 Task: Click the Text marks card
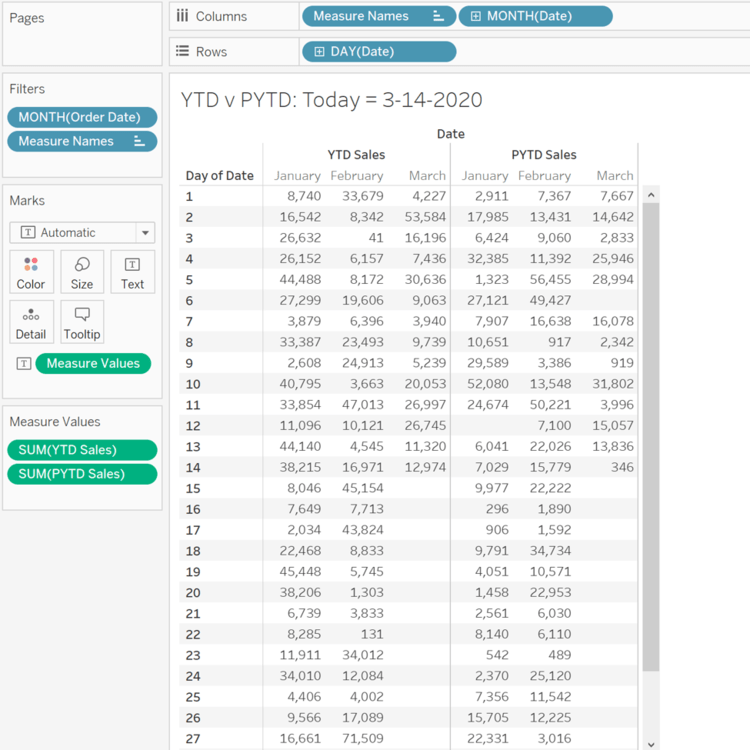pyautogui.click(x=132, y=272)
